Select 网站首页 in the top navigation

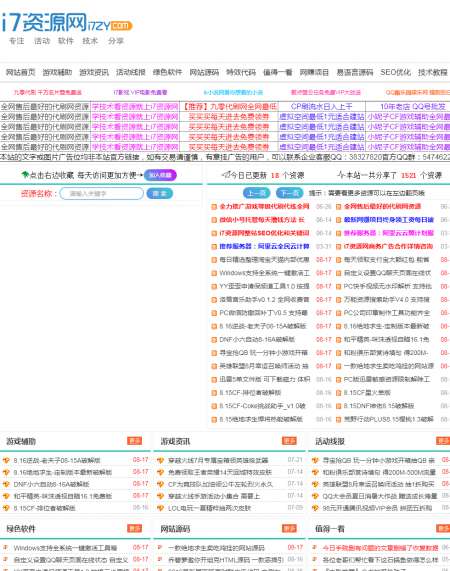pyautogui.click(x=20, y=72)
